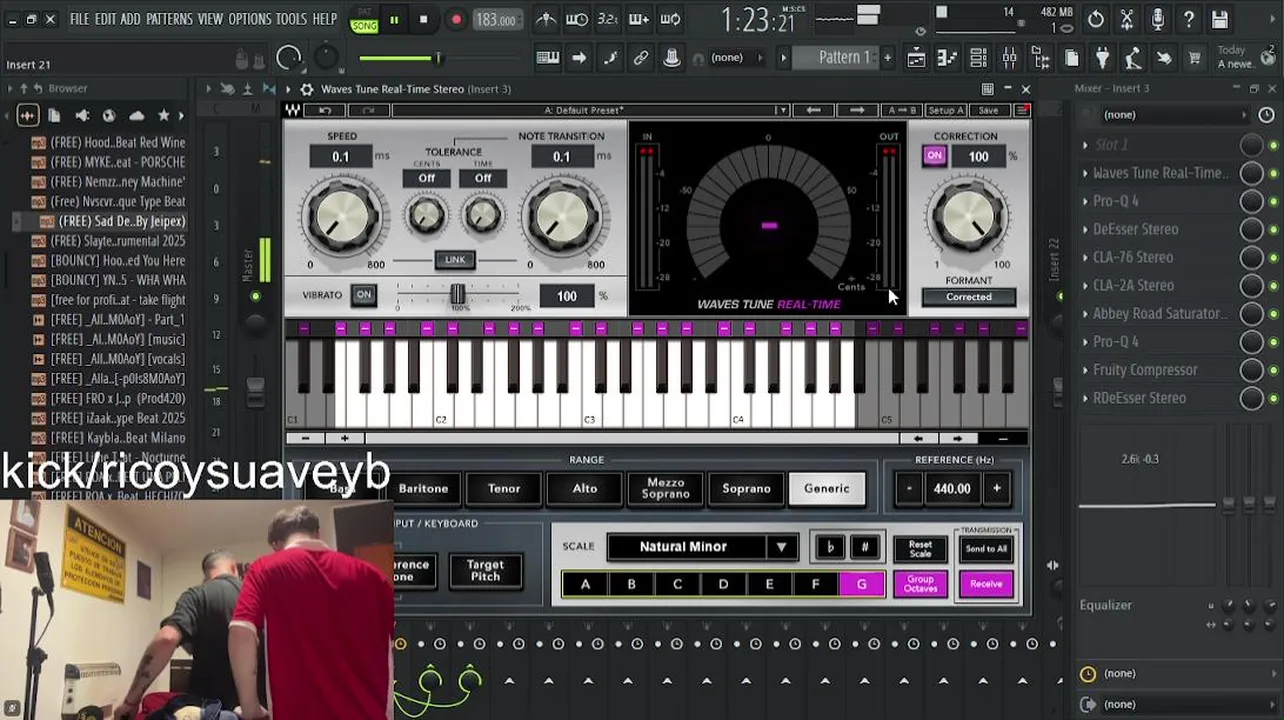The width and height of the screenshot is (1284, 720).
Task: Load previous preset with left arrow
Action: point(813,110)
